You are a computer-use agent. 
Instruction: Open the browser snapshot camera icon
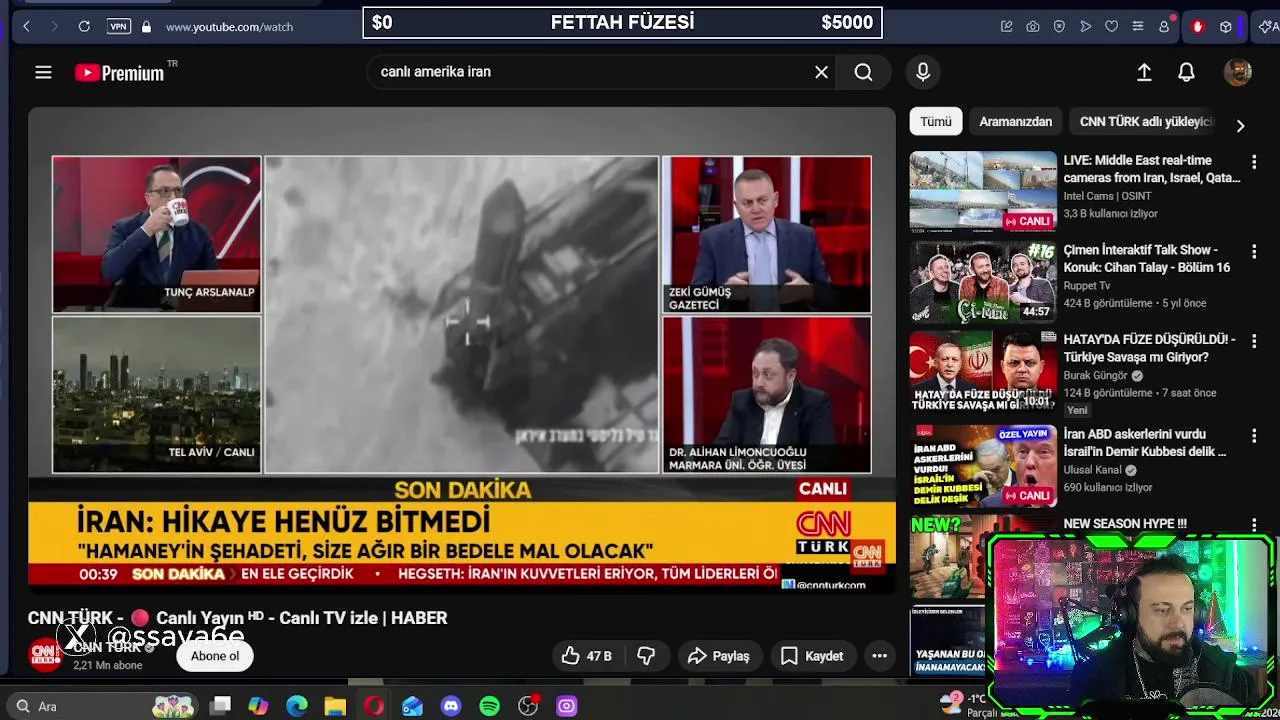pyautogui.click(x=1033, y=27)
